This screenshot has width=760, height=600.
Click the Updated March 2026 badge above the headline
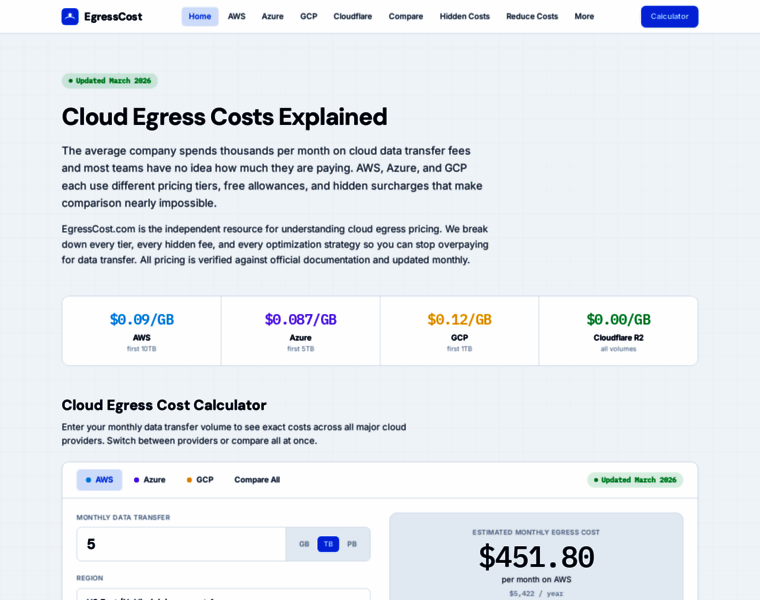[110, 80]
